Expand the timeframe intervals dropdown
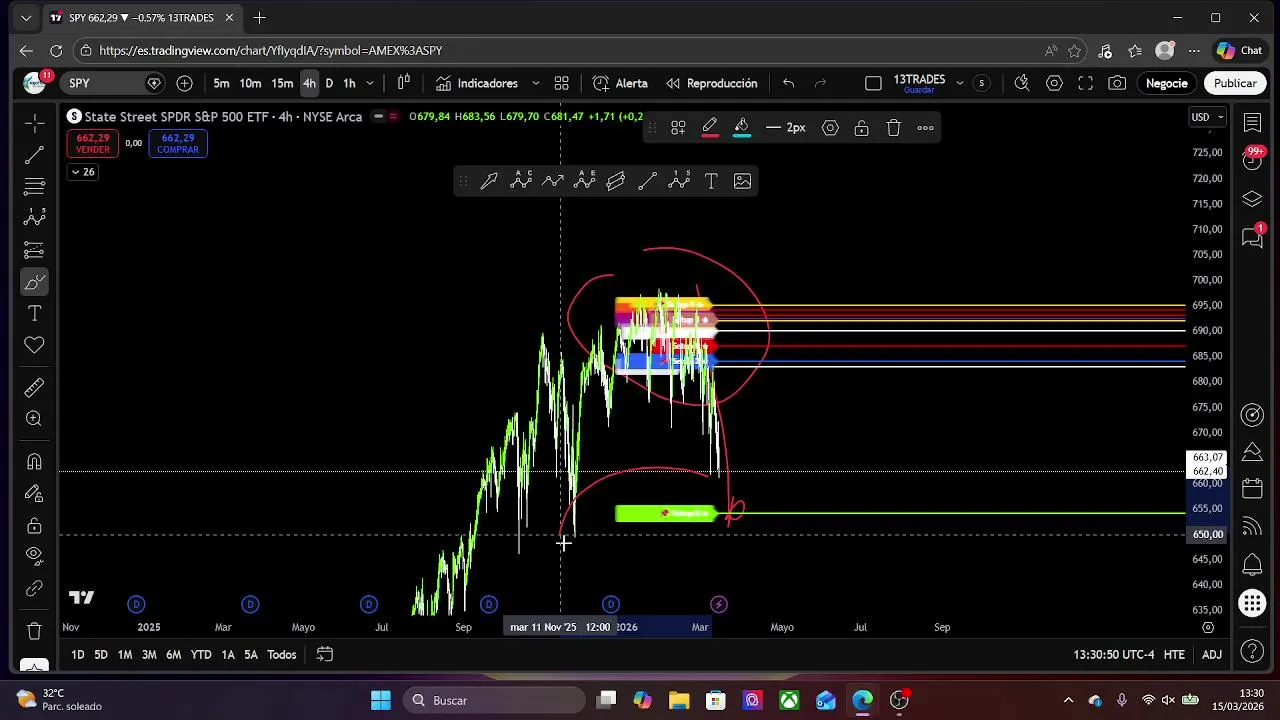Image resolution: width=1280 pixels, height=720 pixels. [x=370, y=83]
